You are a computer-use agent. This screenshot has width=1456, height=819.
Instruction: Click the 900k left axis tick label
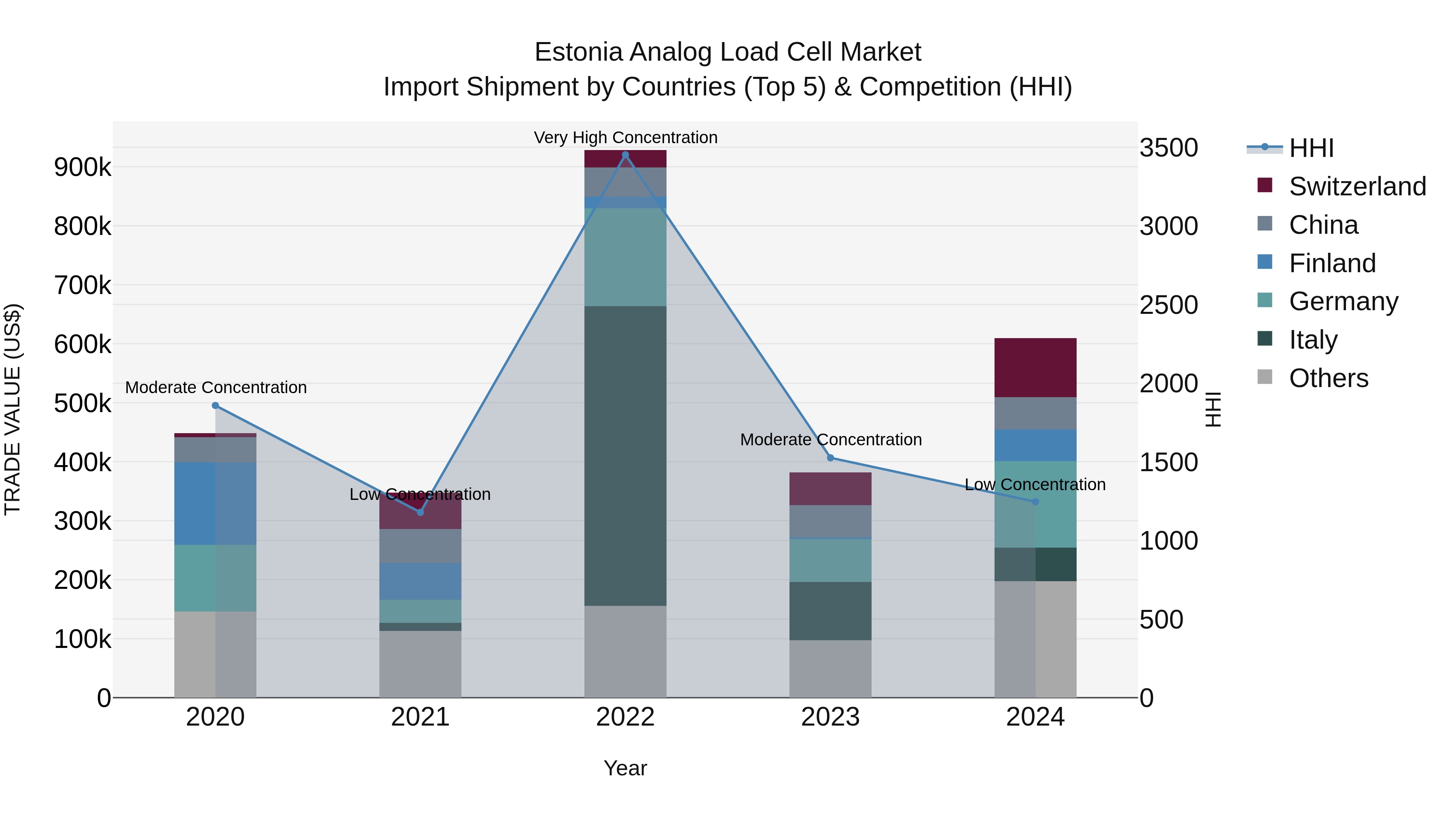pyautogui.click(x=83, y=167)
